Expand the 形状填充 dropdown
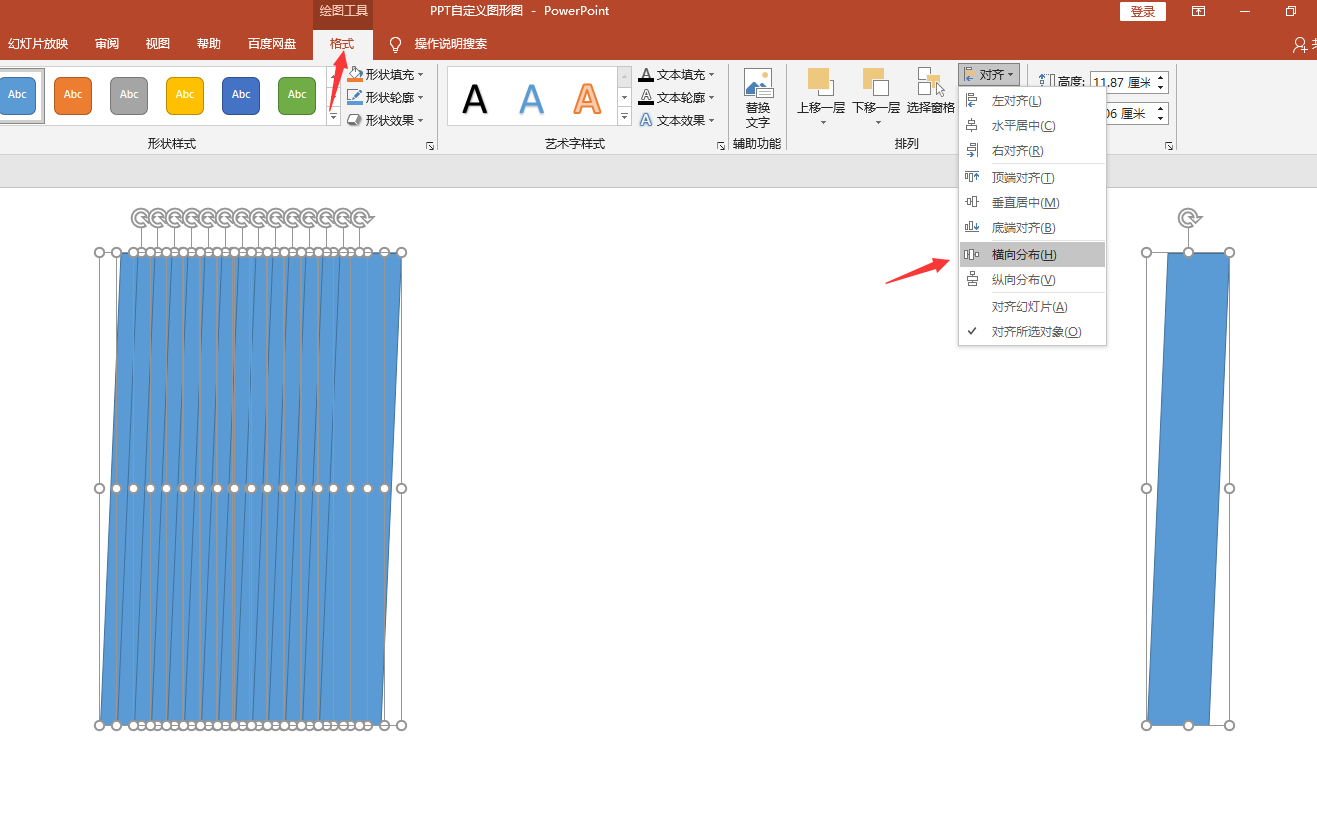This screenshot has height=813, width=1317. [x=421, y=75]
